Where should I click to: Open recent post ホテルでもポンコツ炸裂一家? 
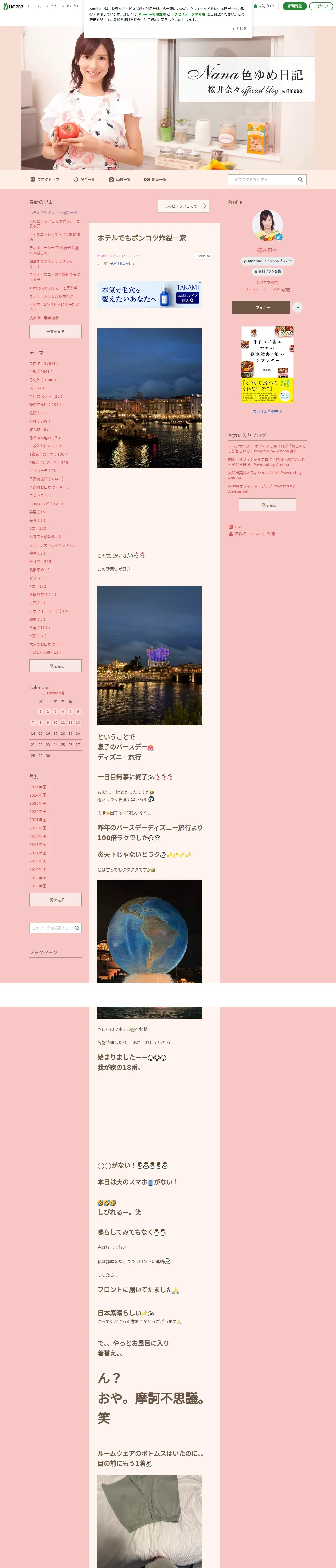(x=53, y=212)
